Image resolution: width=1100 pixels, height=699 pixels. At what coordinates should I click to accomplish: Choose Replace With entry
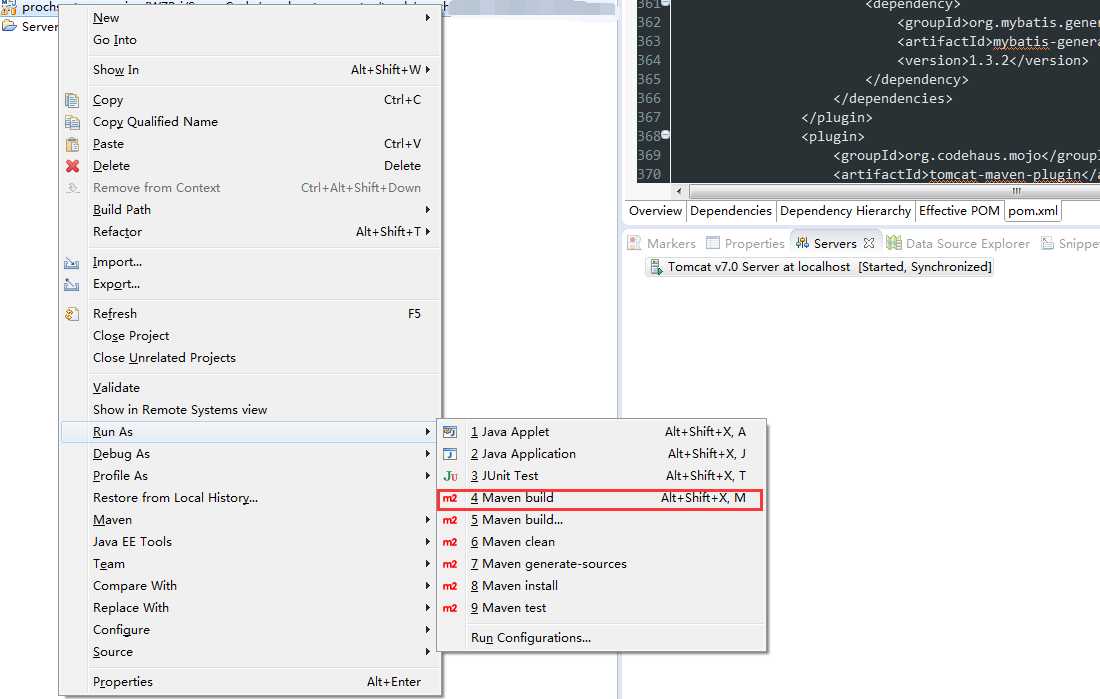250,608
